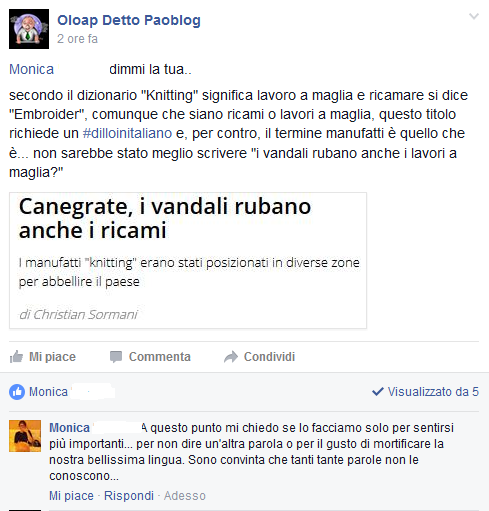Click the Oloap Detto Paoblog profile avatar

pos(29,29)
